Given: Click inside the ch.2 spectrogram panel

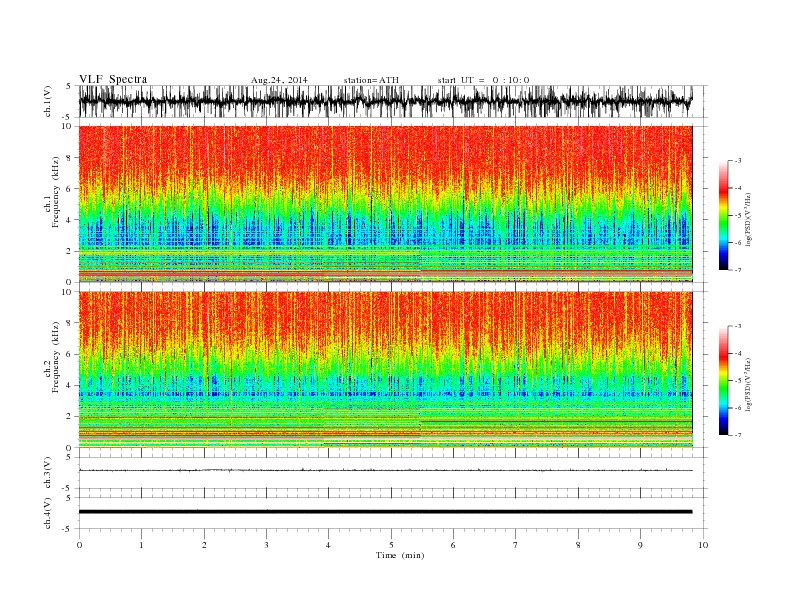Looking at the screenshot, I should coord(385,369).
